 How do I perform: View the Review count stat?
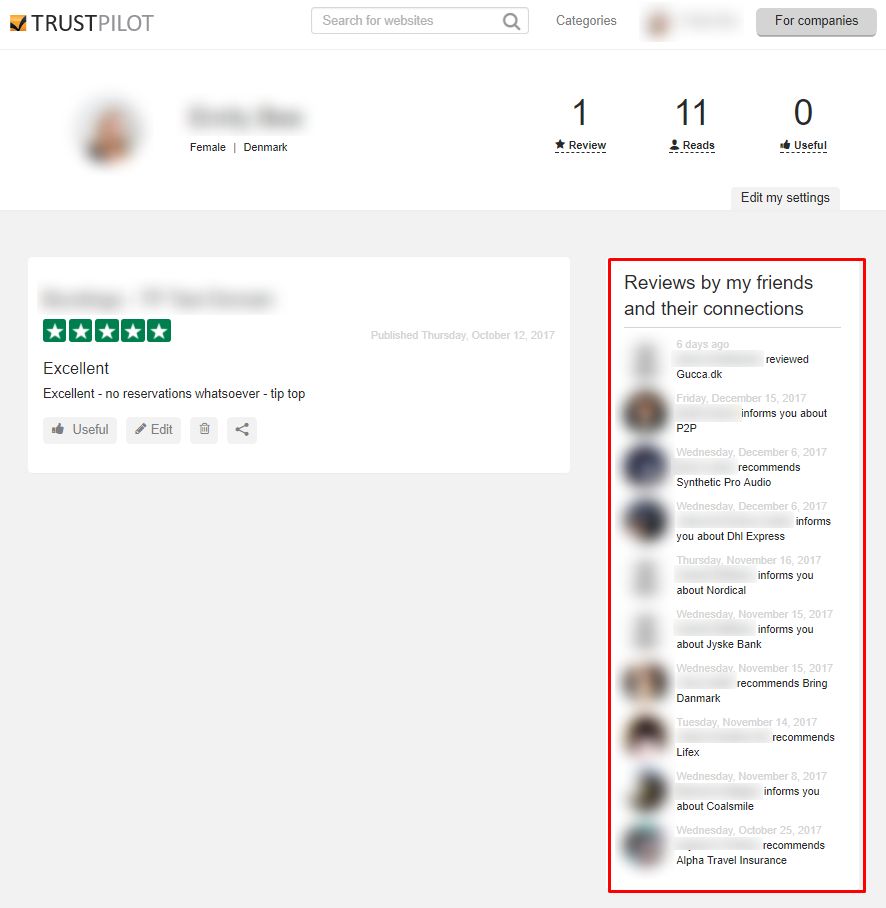click(580, 125)
